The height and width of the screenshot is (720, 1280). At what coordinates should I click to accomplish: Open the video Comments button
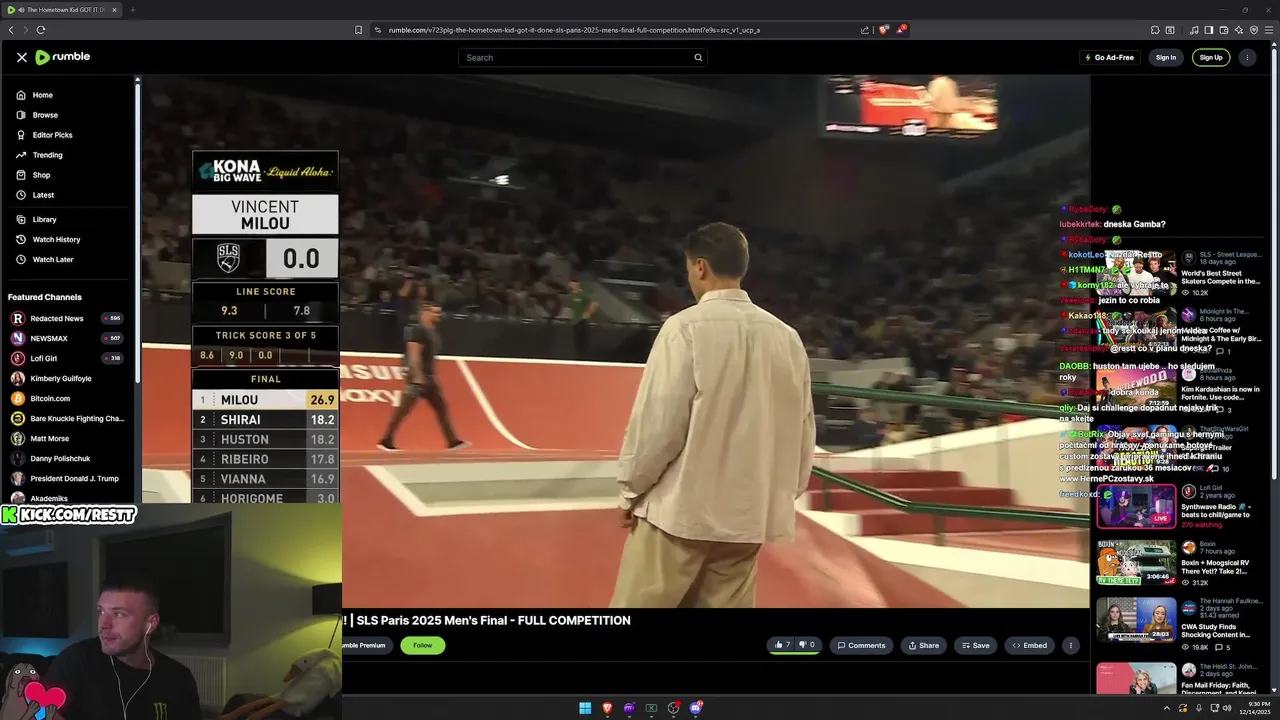tap(861, 645)
